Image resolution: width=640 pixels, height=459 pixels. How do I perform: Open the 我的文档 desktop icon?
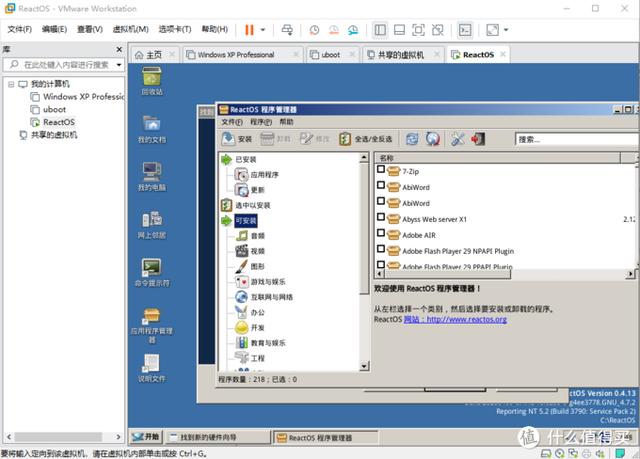(152, 129)
